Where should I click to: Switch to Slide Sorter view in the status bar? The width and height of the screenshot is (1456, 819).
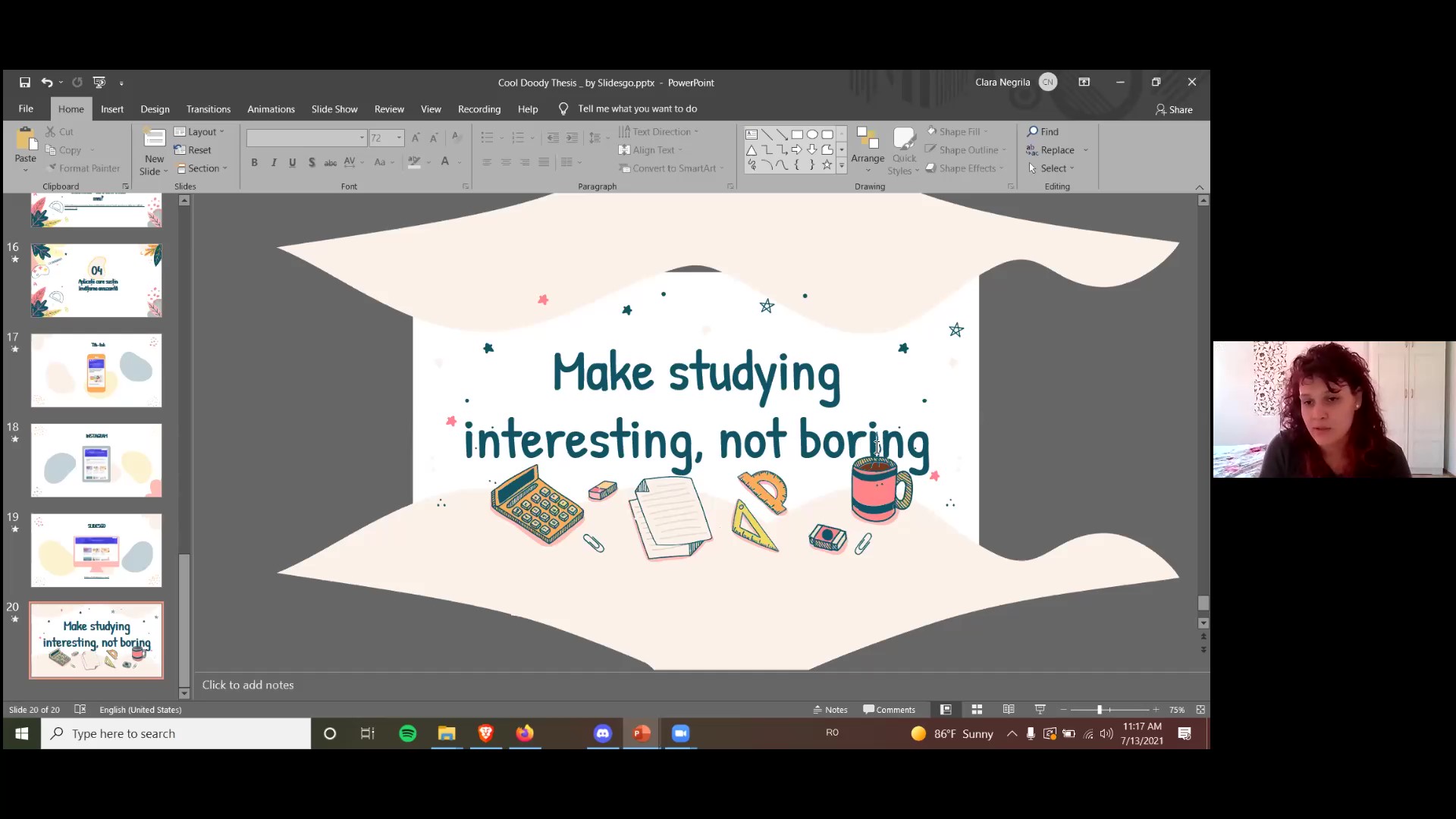tap(977, 710)
